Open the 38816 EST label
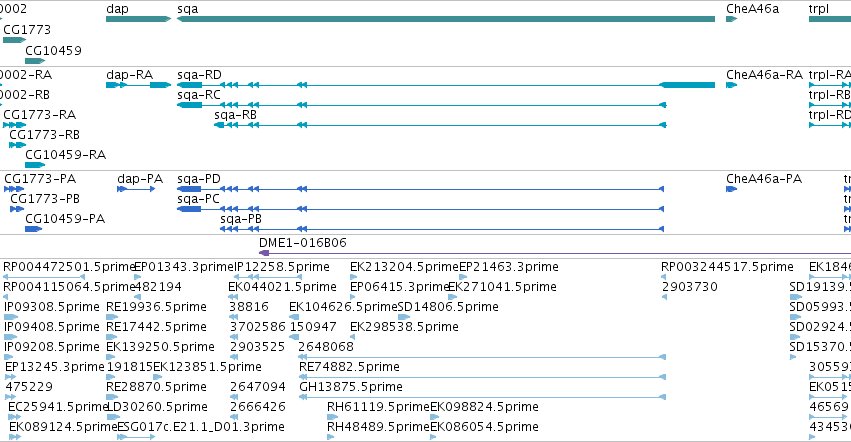The width and height of the screenshot is (851, 442). click(x=249, y=307)
